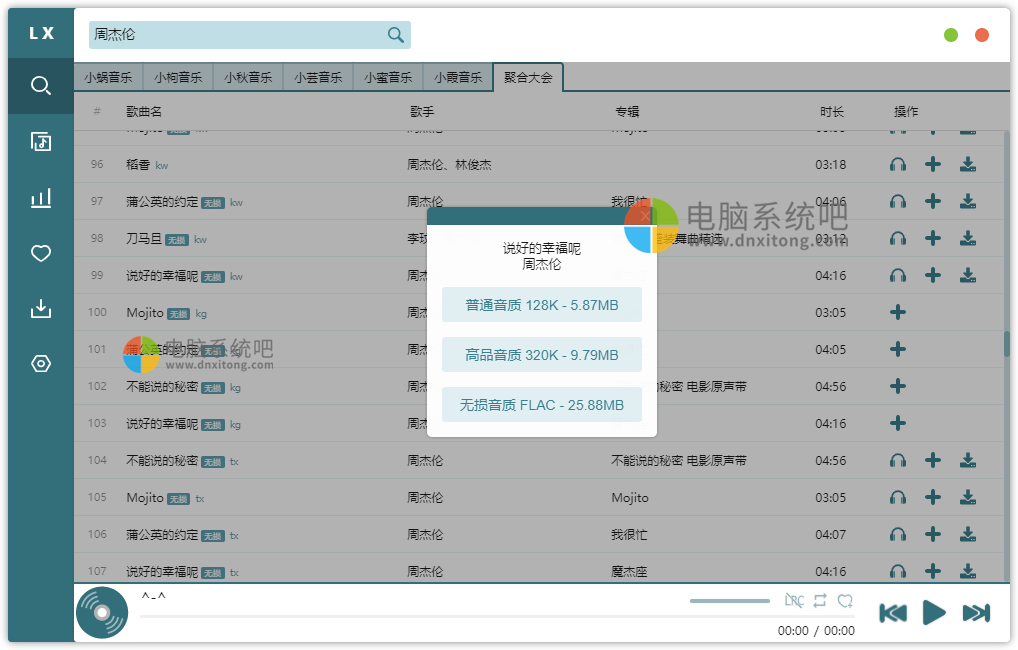Add row 102 不能说的秘密 to list
This screenshot has width=1018, height=650.
898,387
